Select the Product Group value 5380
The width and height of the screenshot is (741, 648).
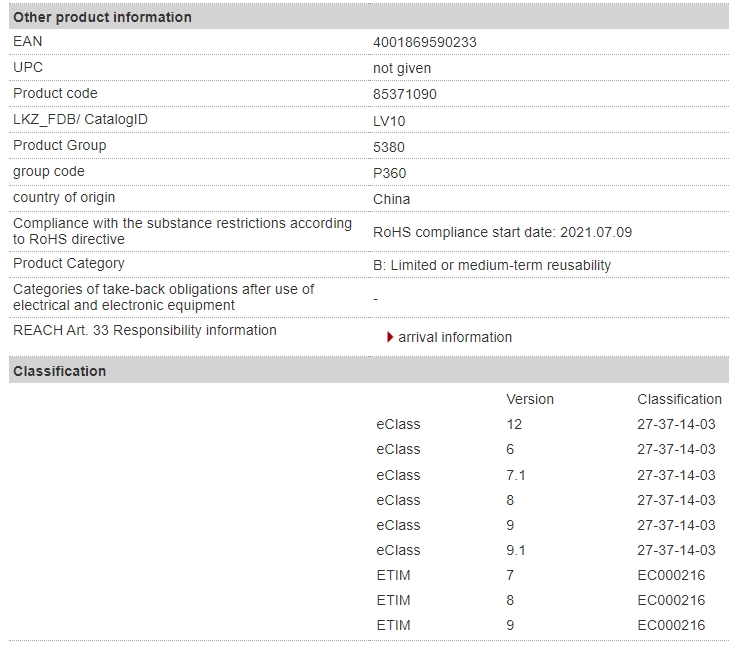coord(389,146)
